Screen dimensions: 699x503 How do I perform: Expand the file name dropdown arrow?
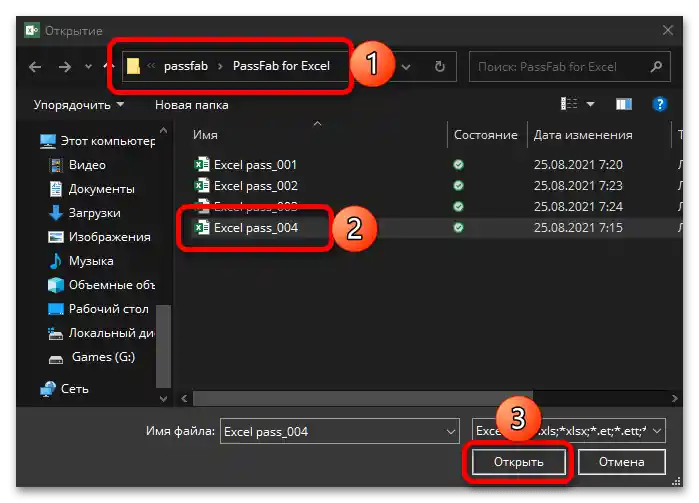(451, 432)
